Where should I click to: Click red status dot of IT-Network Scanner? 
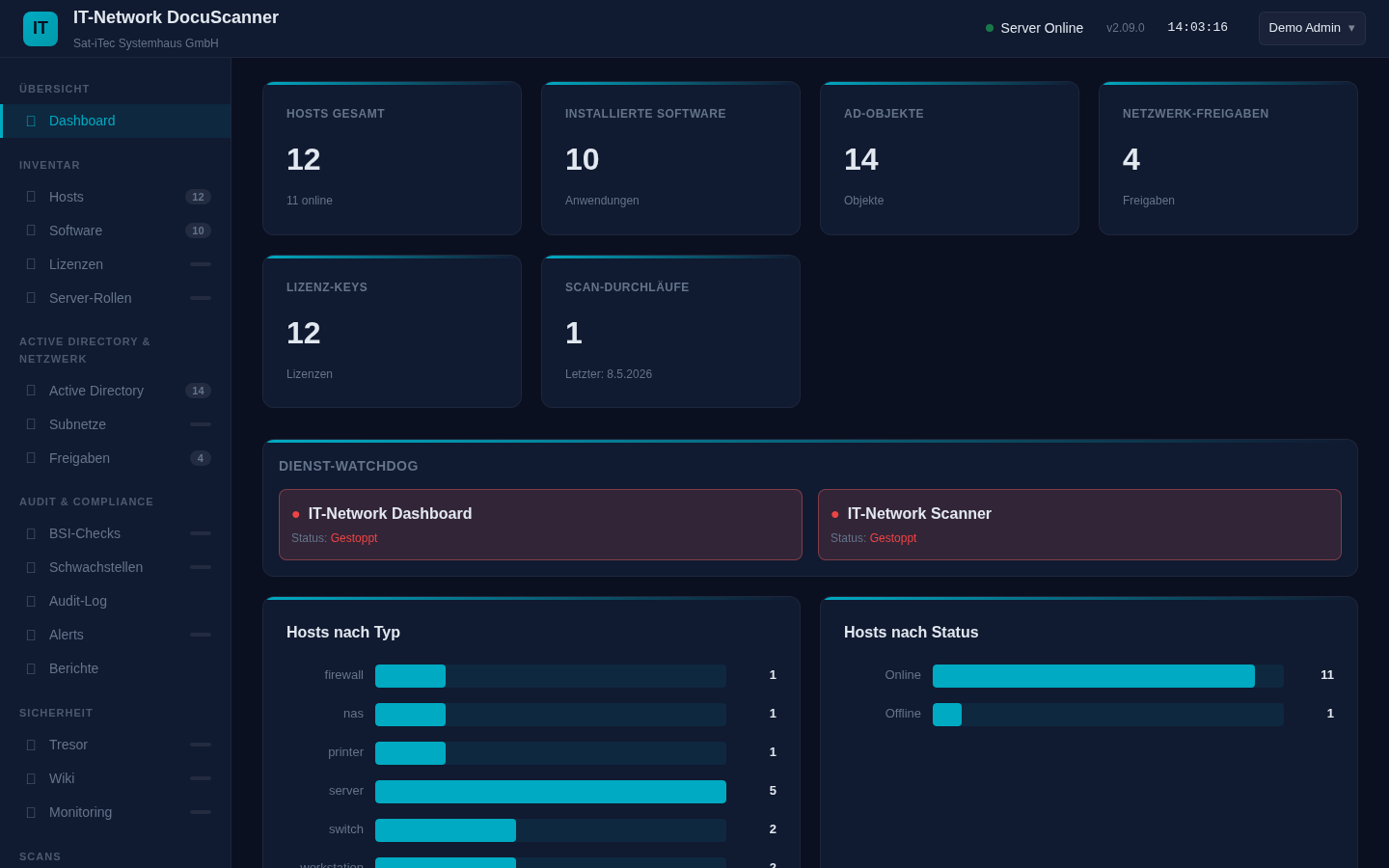pyautogui.click(x=835, y=515)
